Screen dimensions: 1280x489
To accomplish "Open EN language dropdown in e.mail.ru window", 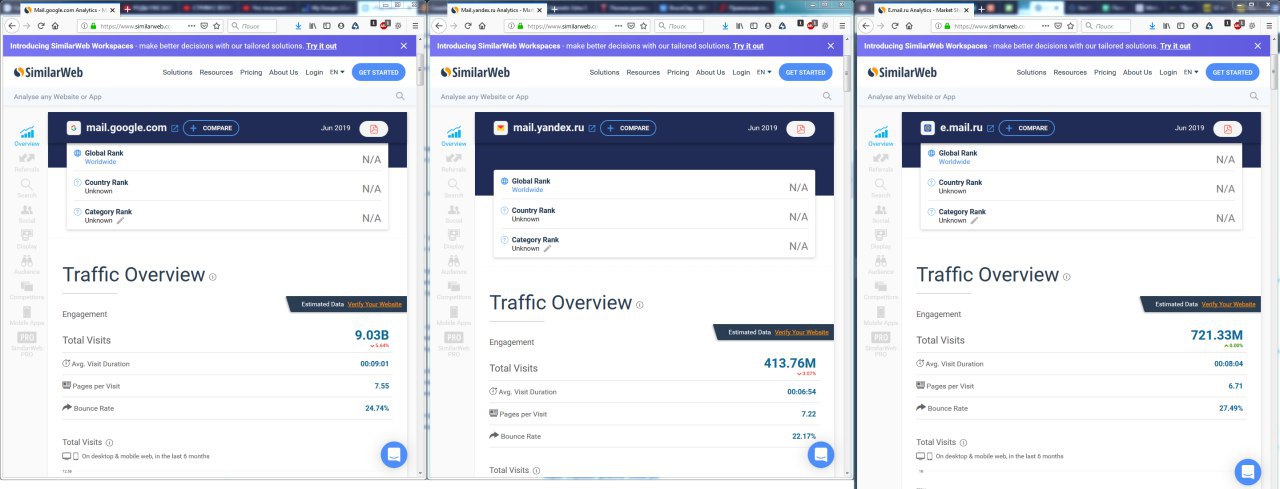I will pos(1192,72).
